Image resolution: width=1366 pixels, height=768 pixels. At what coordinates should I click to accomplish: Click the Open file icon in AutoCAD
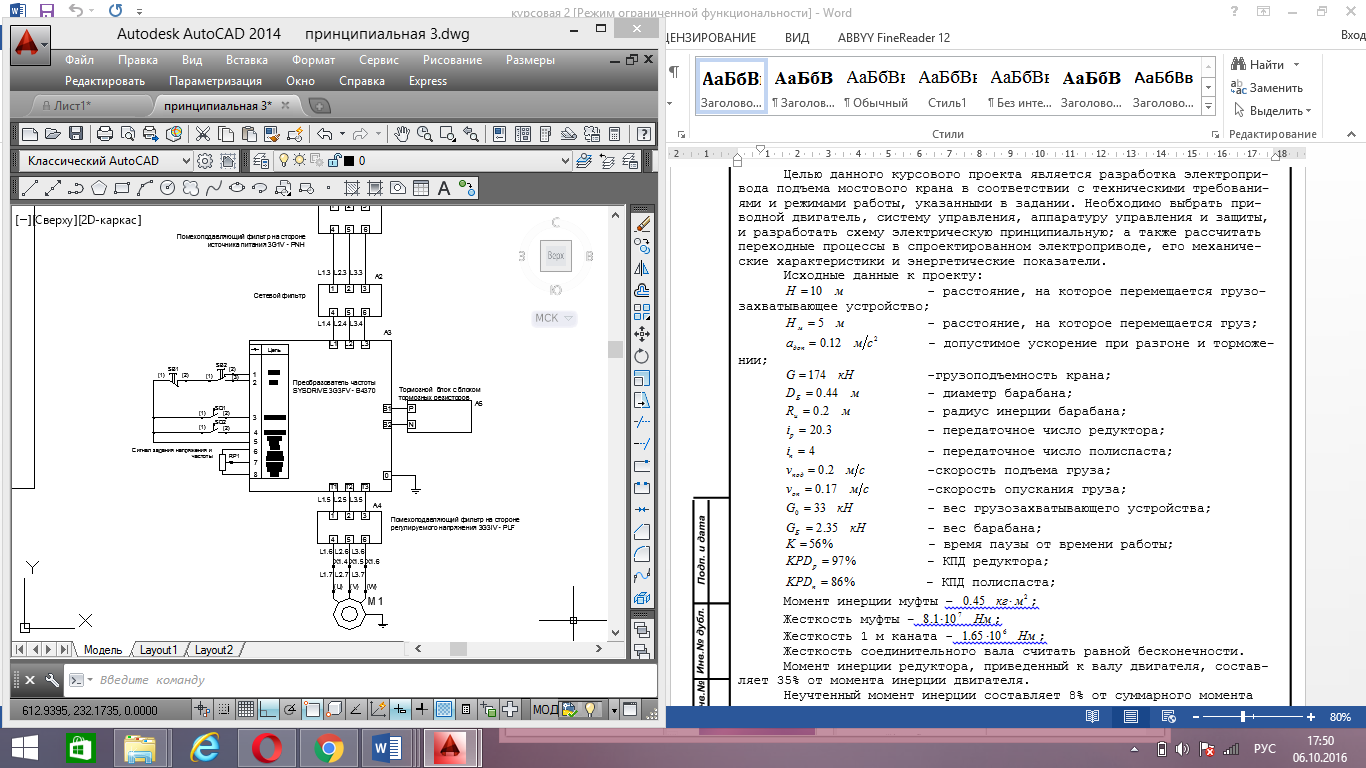[x=53, y=133]
